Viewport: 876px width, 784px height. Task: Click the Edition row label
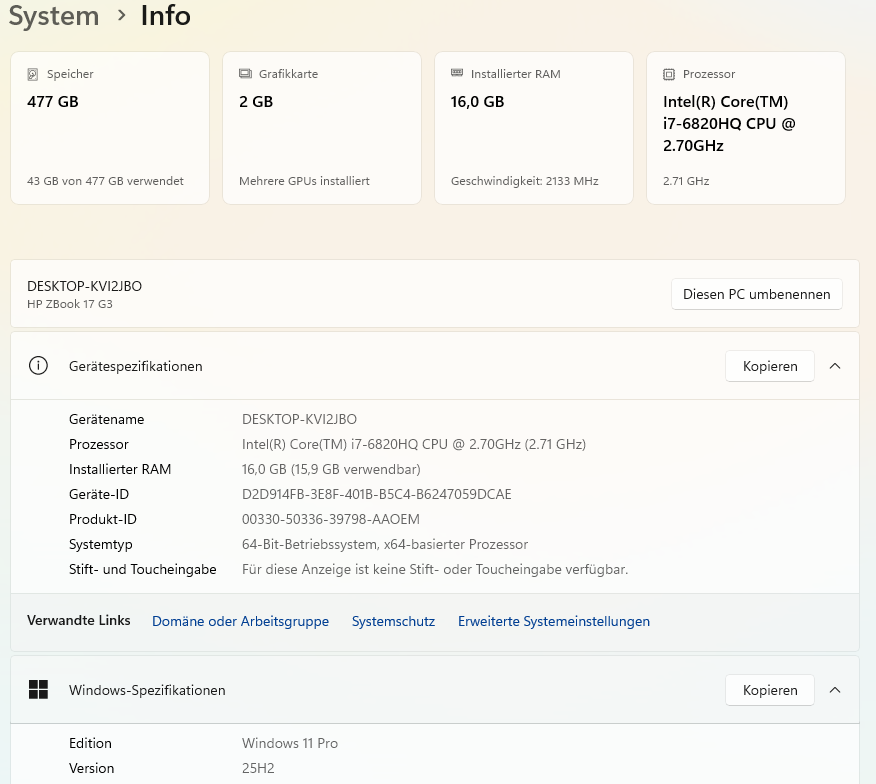pyautogui.click(x=91, y=743)
